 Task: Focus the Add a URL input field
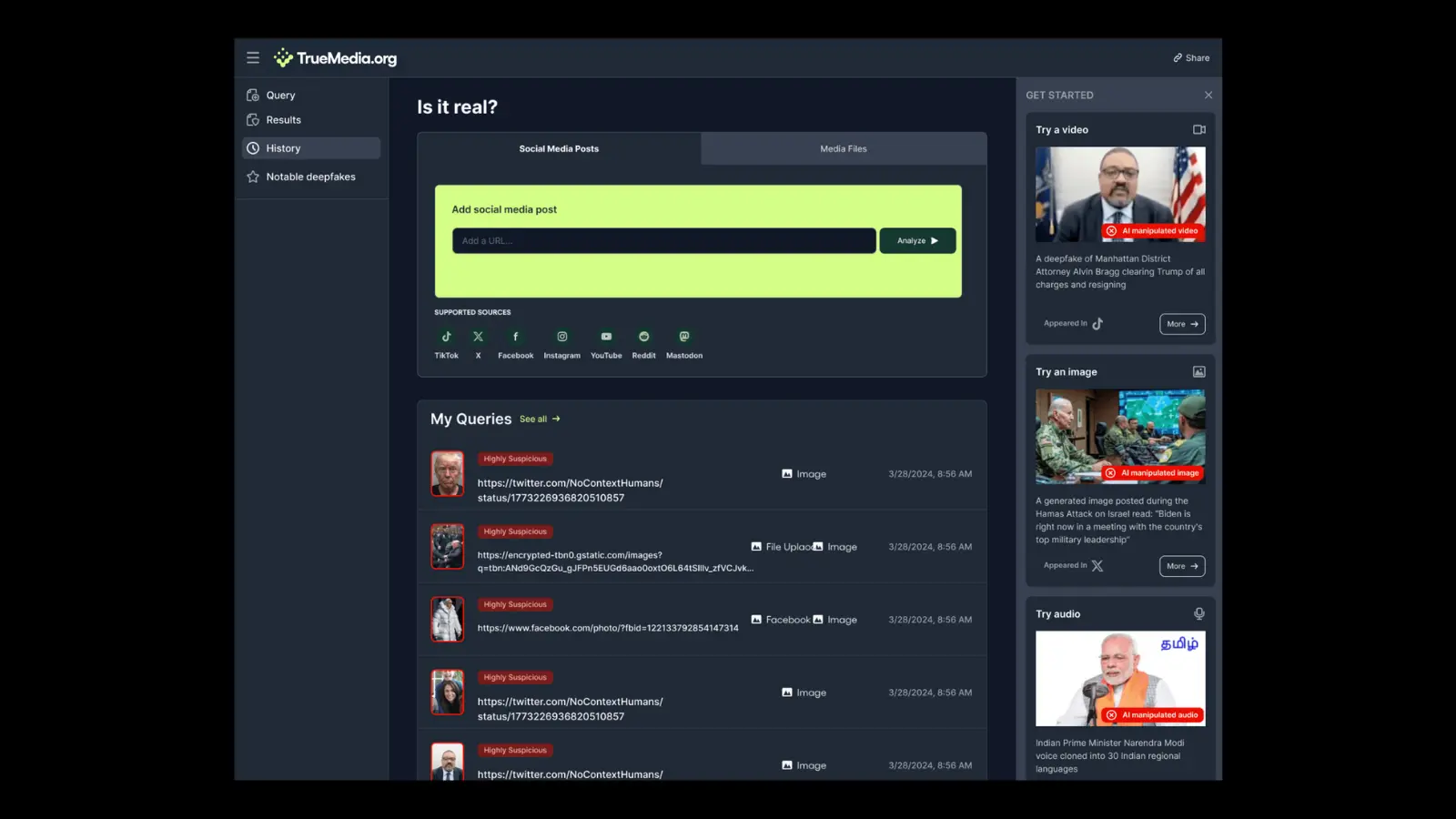pos(663,241)
